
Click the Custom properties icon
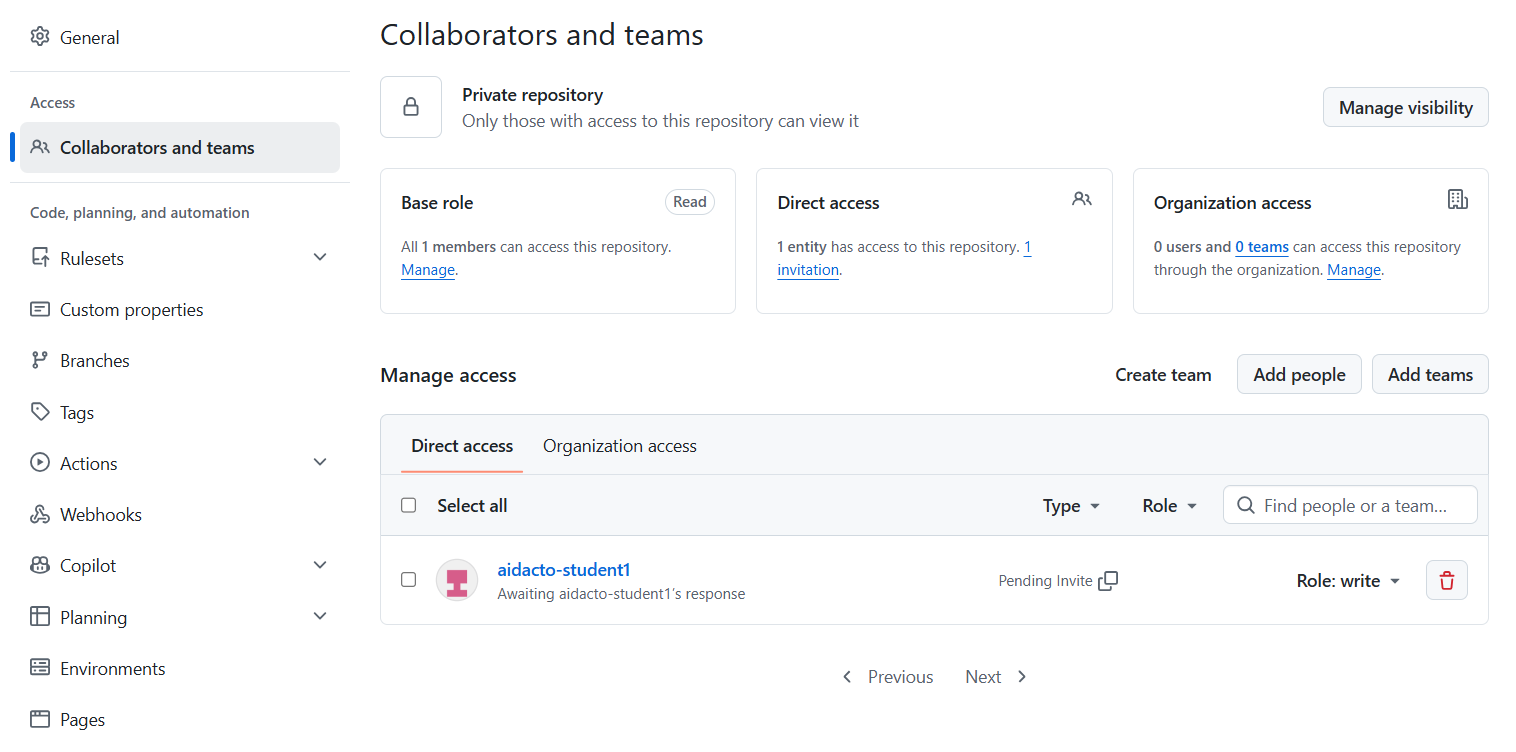[40, 309]
